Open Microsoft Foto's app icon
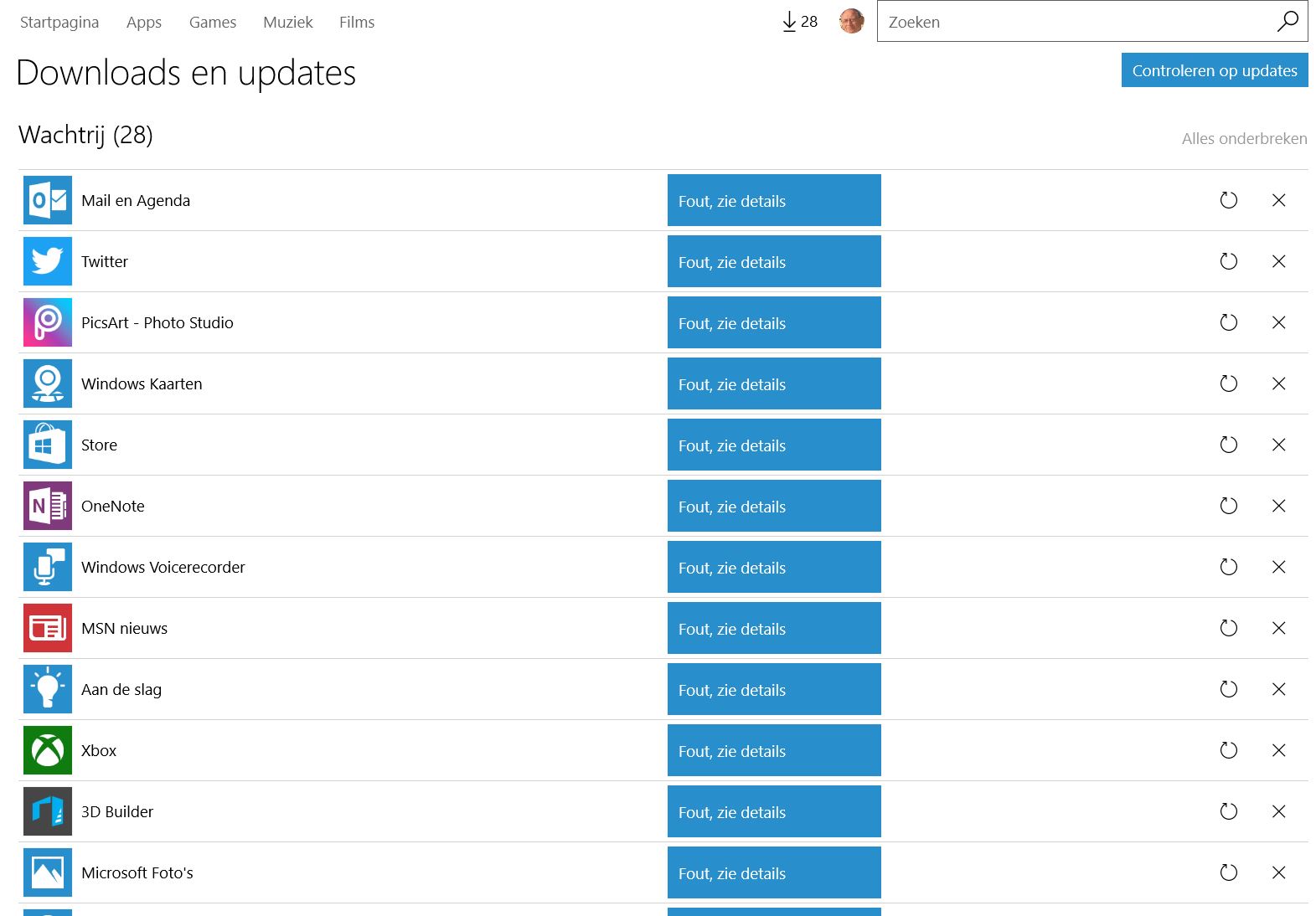 [48, 872]
